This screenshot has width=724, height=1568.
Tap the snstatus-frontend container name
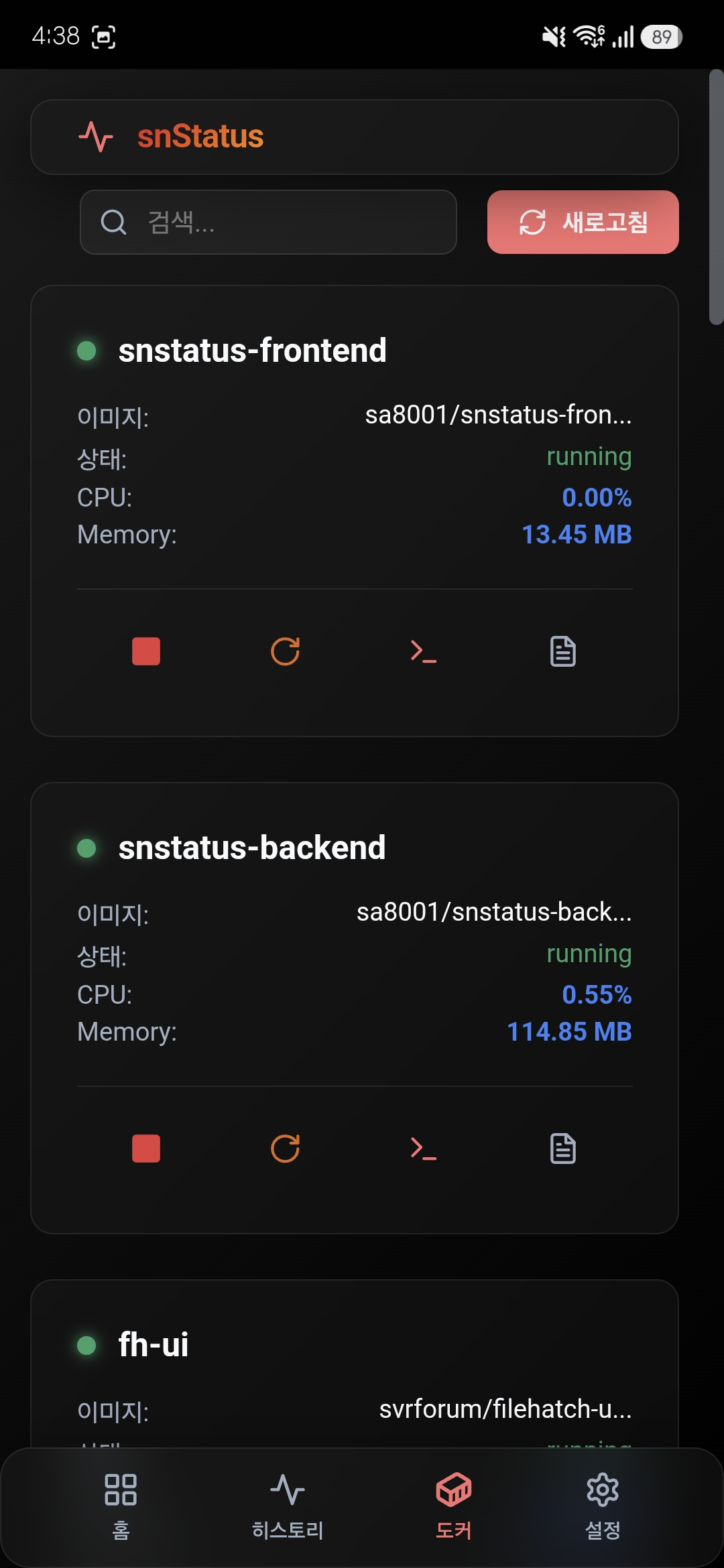252,350
